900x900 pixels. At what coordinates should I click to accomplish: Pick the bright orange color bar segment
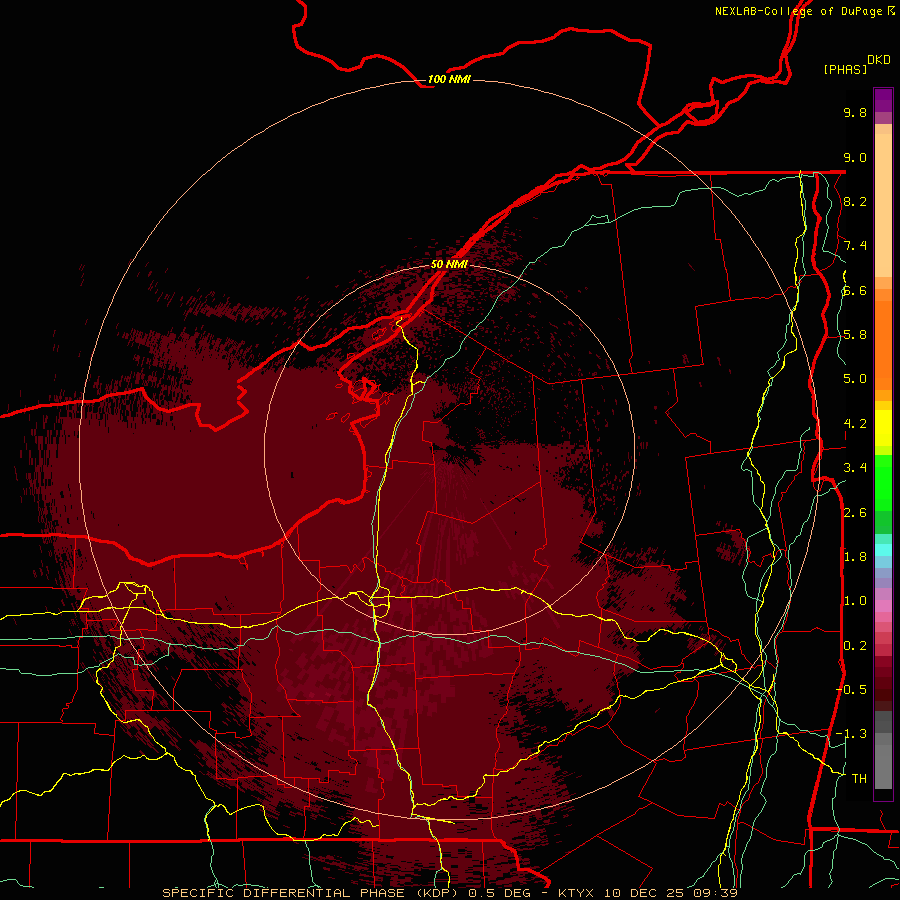[883, 346]
